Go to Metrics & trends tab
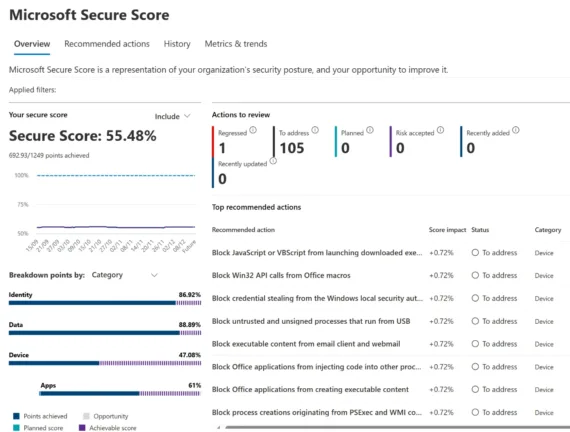 point(236,44)
